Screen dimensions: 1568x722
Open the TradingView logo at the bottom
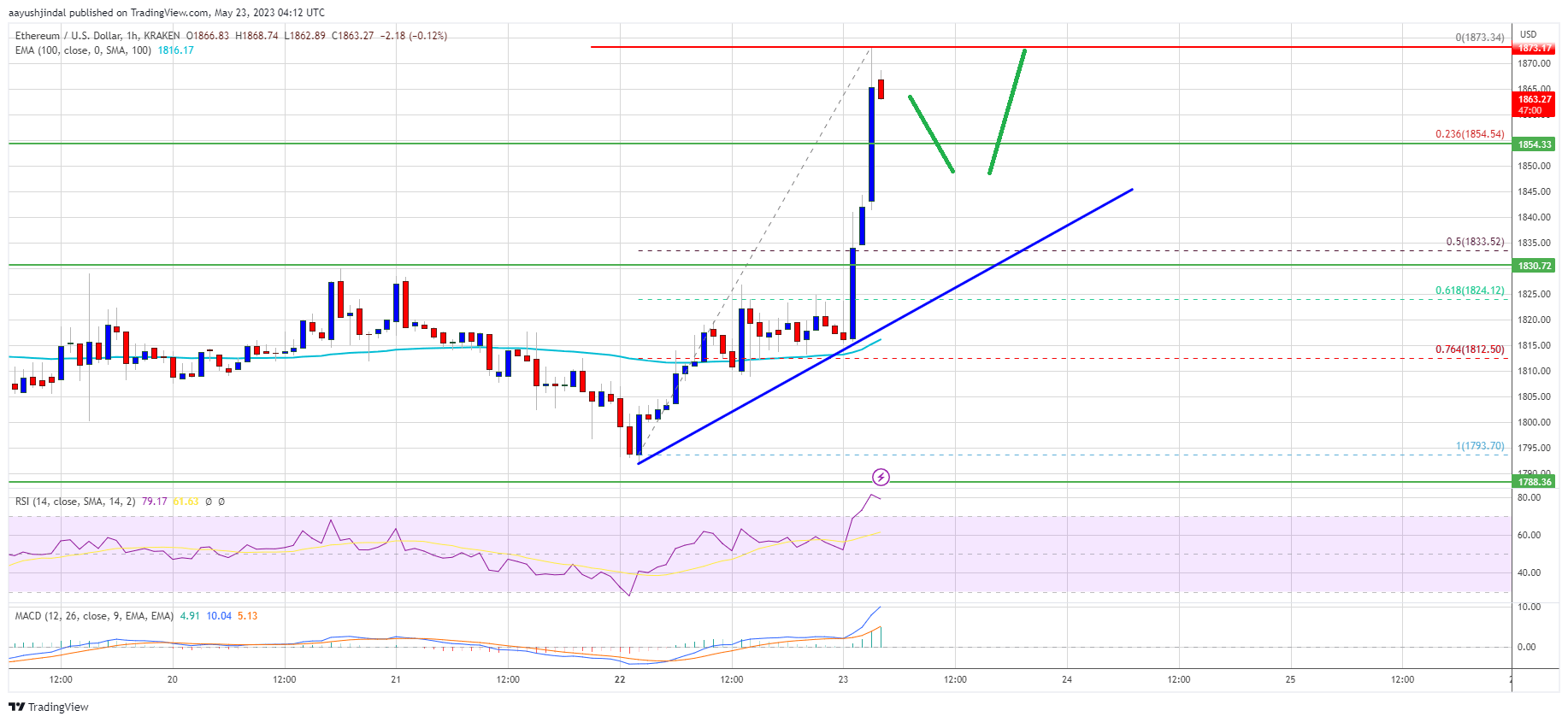(49, 707)
